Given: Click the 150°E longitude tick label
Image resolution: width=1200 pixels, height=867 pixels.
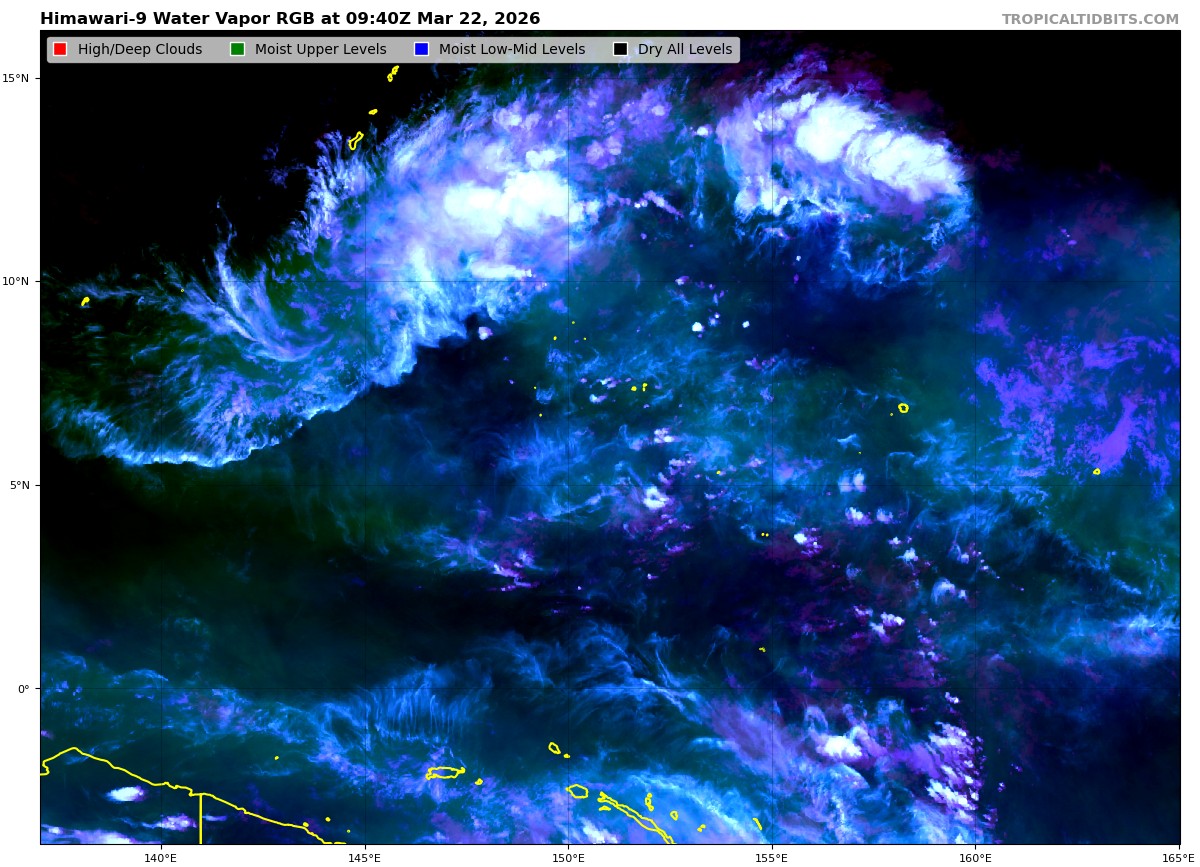Looking at the screenshot, I should pos(568,857).
